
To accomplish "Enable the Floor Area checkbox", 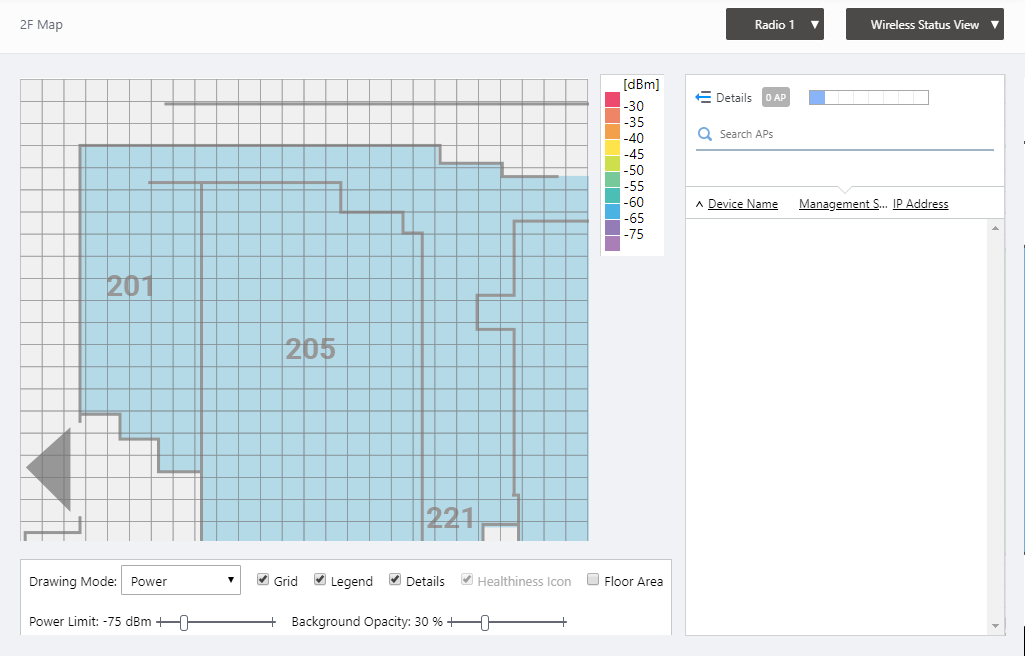I will [x=593, y=580].
